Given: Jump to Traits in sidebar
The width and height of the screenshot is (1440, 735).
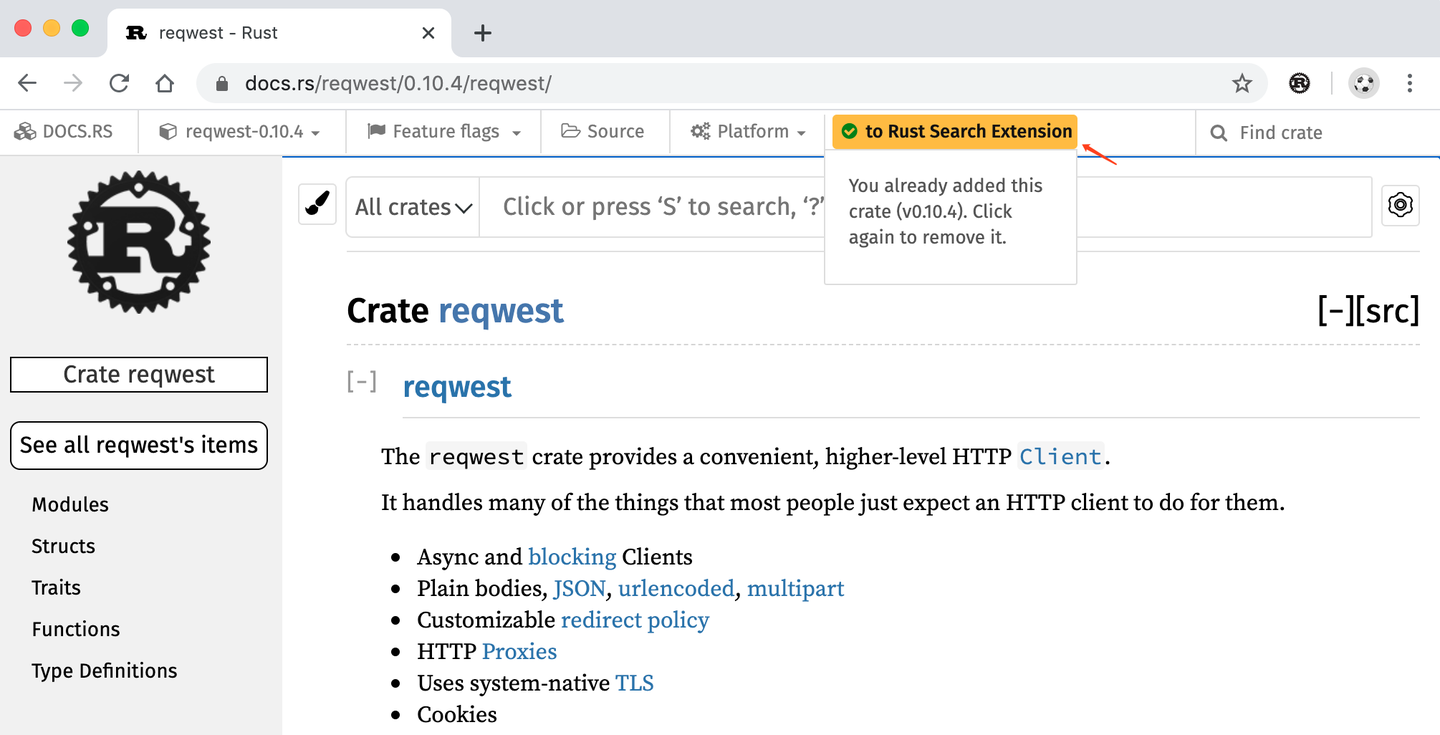Looking at the screenshot, I should [x=56, y=588].
